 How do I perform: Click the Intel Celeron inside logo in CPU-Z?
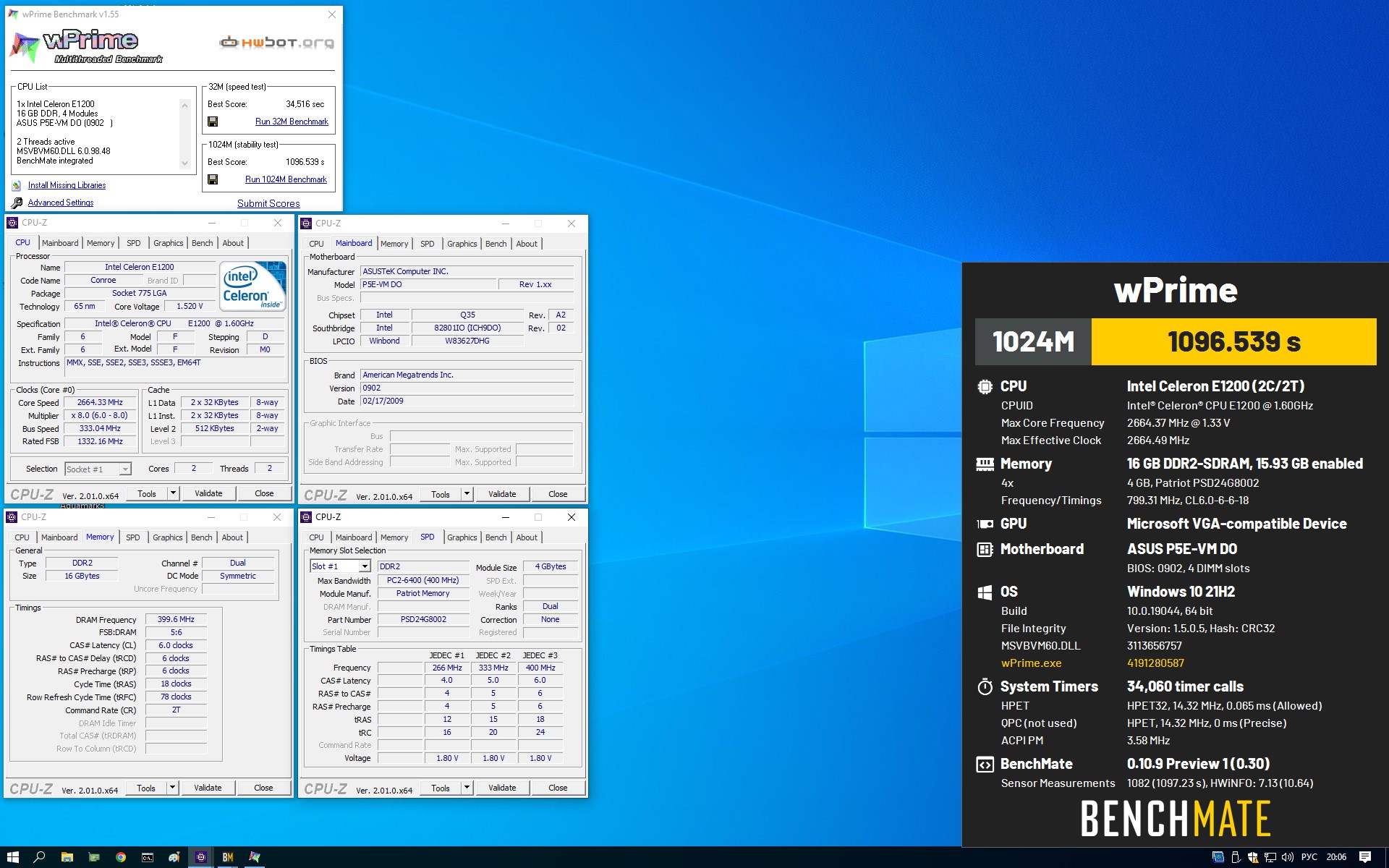252,286
